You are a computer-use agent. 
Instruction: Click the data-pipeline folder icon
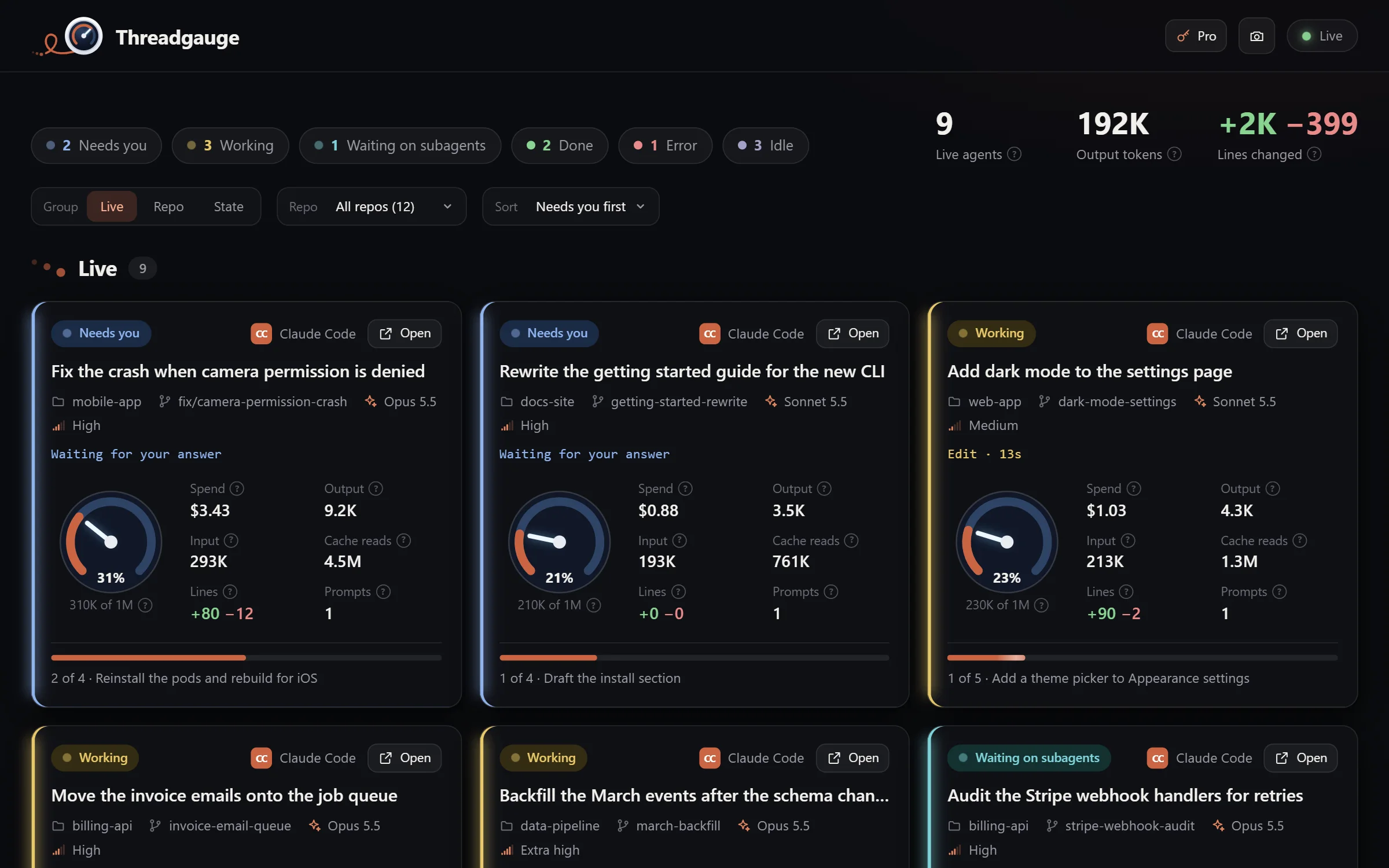506,826
